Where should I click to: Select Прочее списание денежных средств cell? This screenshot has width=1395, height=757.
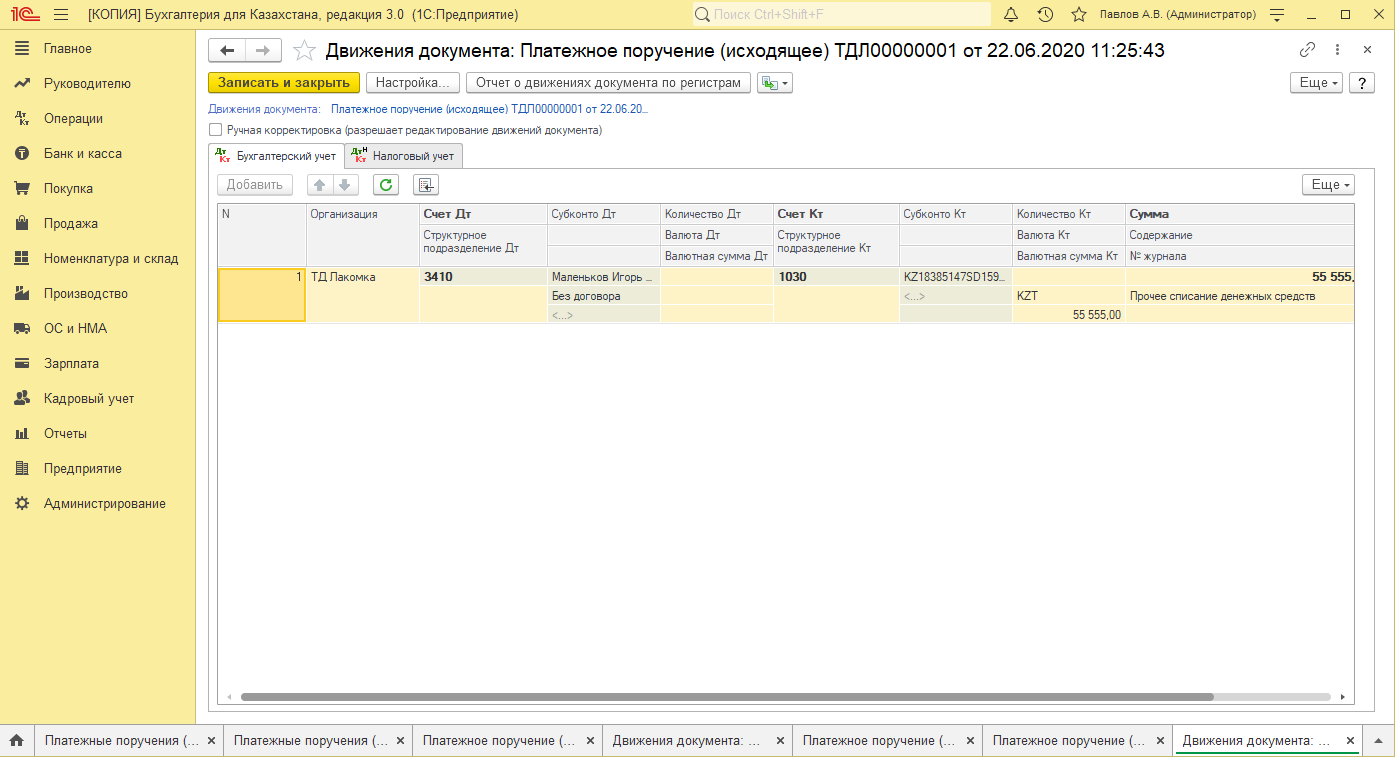[x=1239, y=296]
